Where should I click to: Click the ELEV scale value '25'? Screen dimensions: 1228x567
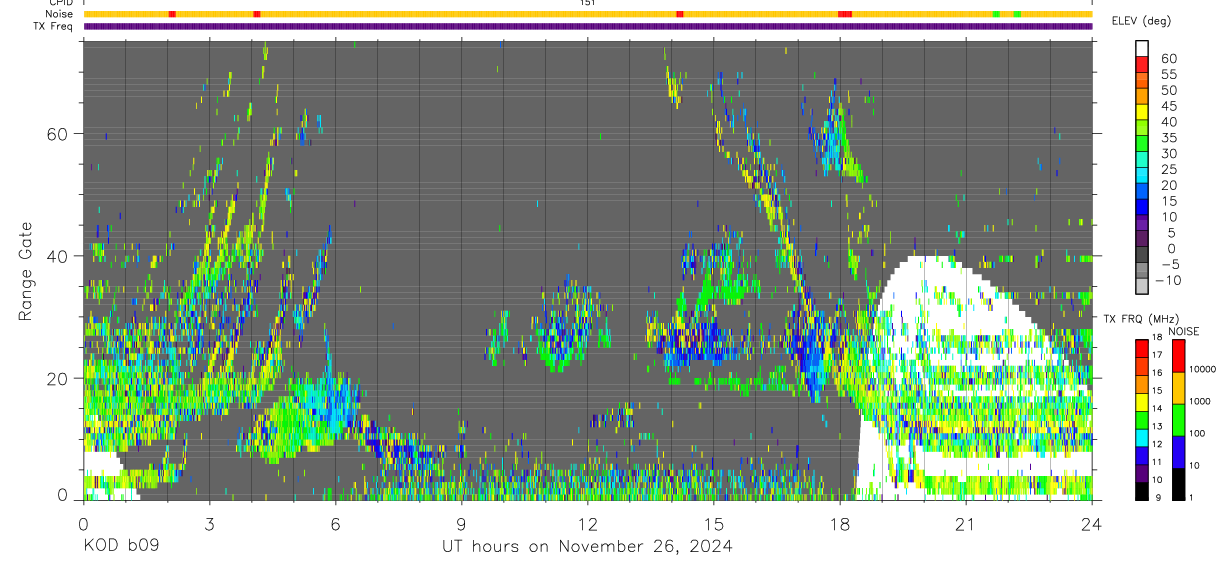[1168, 170]
